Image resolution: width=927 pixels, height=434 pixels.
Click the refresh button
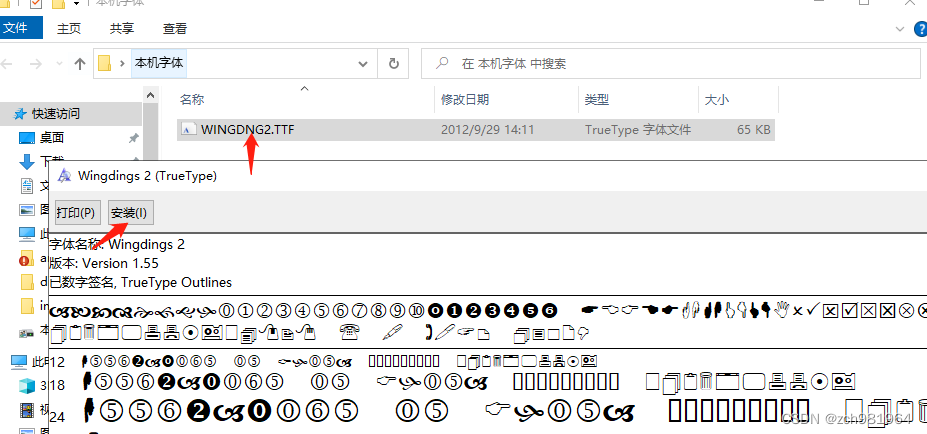[x=393, y=63]
